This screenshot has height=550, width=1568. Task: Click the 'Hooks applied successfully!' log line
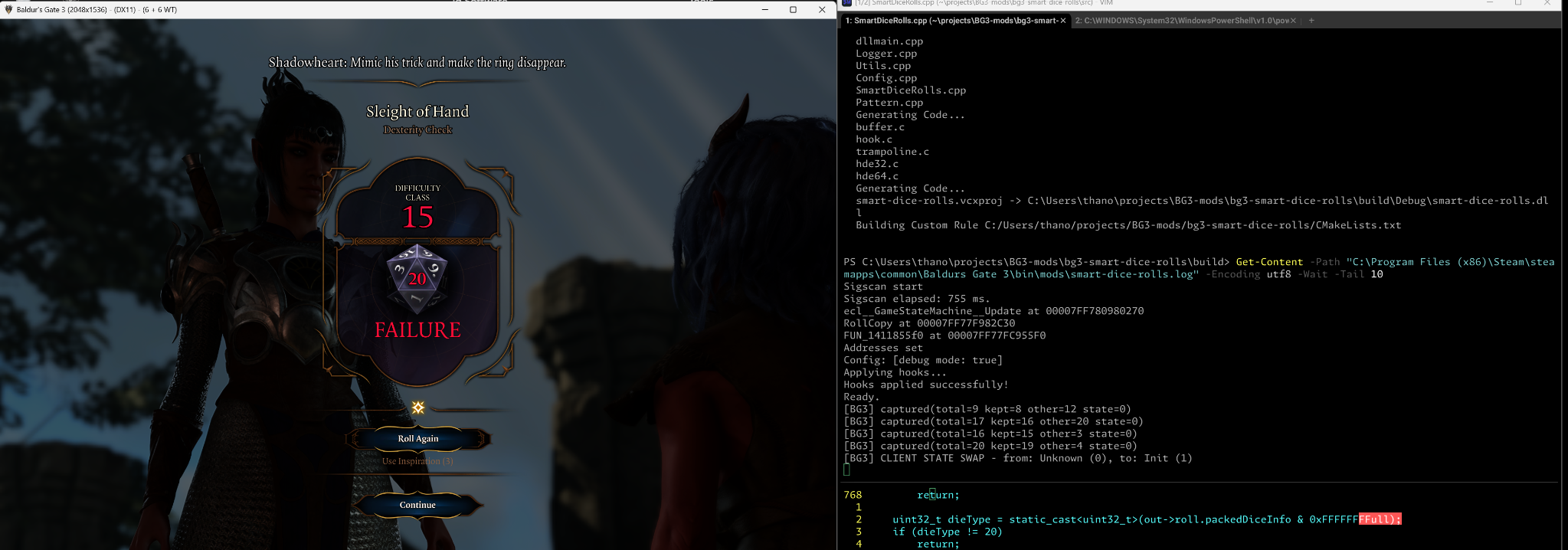tap(926, 385)
